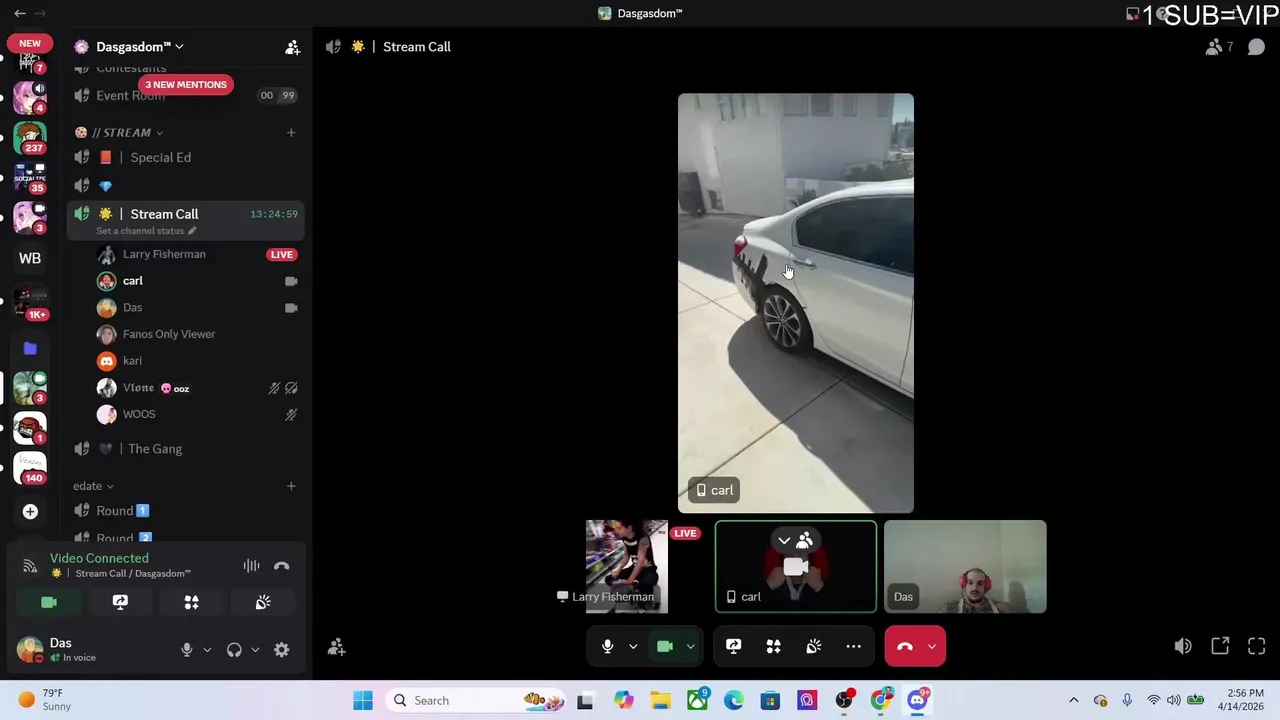Add a server plus button
The height and width of the screenshot is (720, 1280).
point(30,512)
